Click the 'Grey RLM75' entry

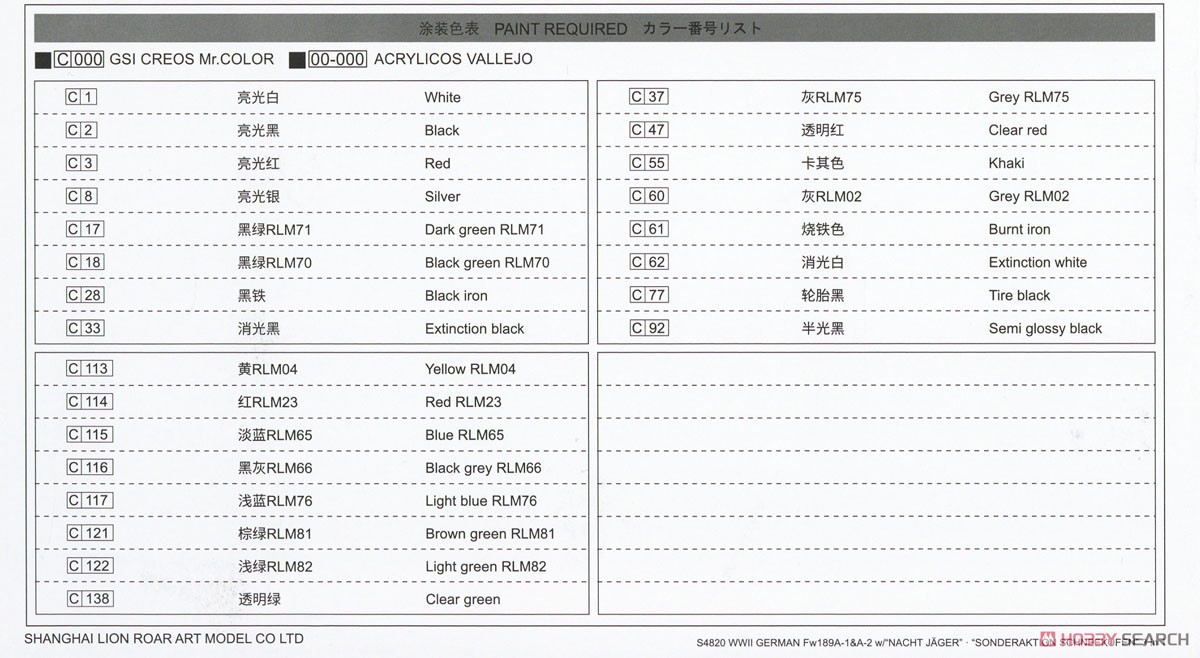coord(1028,97)
